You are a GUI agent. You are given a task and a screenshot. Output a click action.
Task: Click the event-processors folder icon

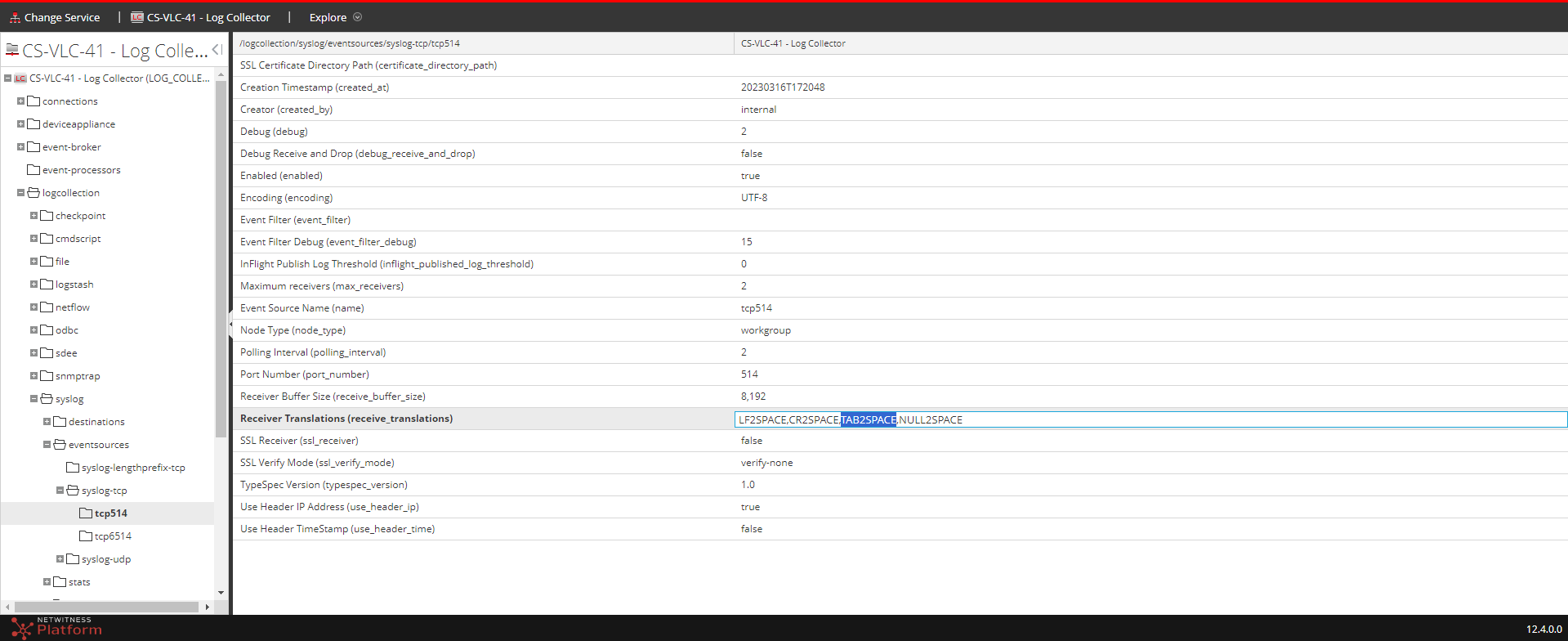pos(34,170)
